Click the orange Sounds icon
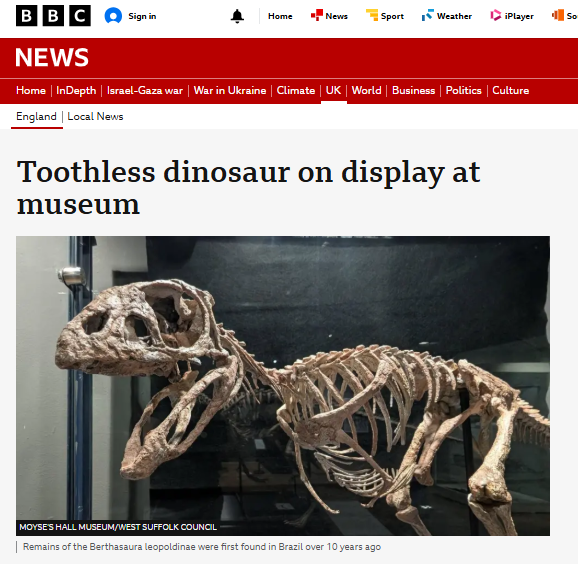 pos(558,15)
